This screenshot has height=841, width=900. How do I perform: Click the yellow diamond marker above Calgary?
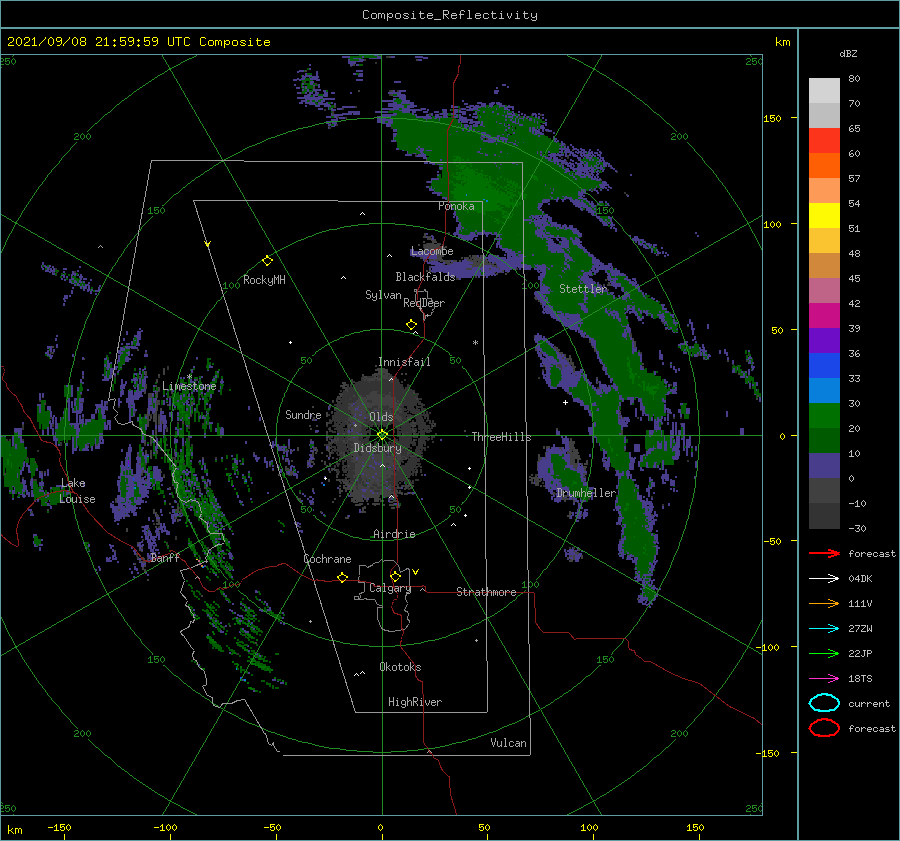coord(395,576)
